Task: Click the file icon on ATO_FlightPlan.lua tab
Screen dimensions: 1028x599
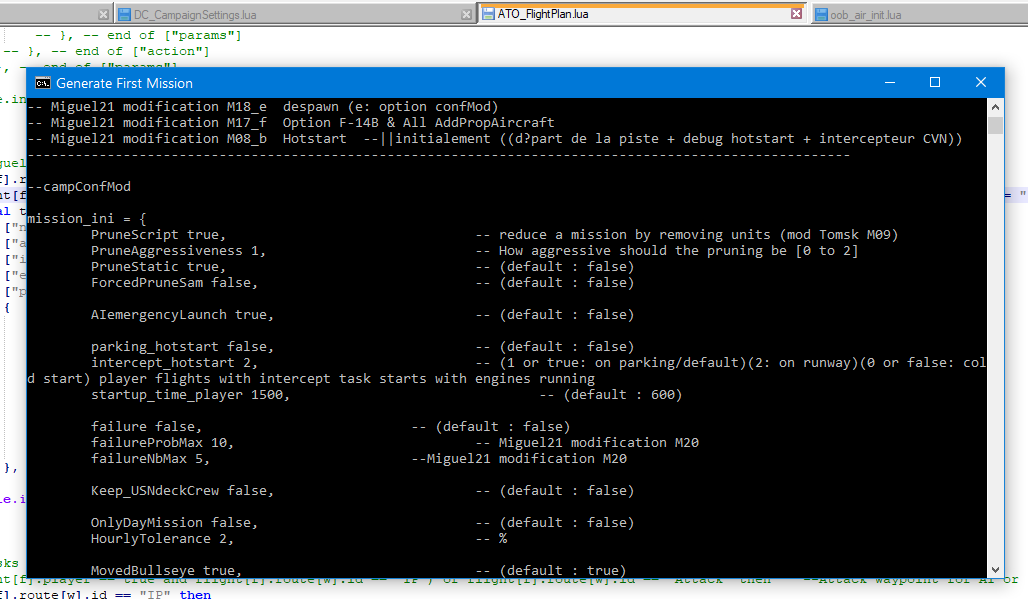Action: tap(488, 14)
